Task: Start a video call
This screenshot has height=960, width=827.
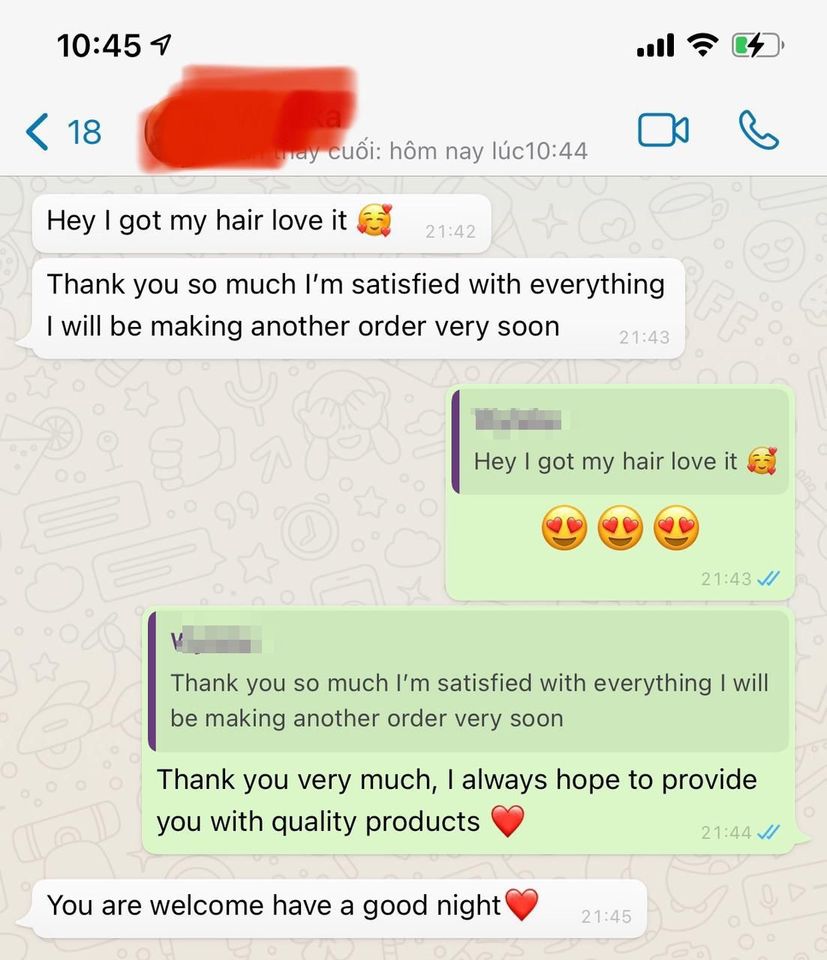Action: 663,130
